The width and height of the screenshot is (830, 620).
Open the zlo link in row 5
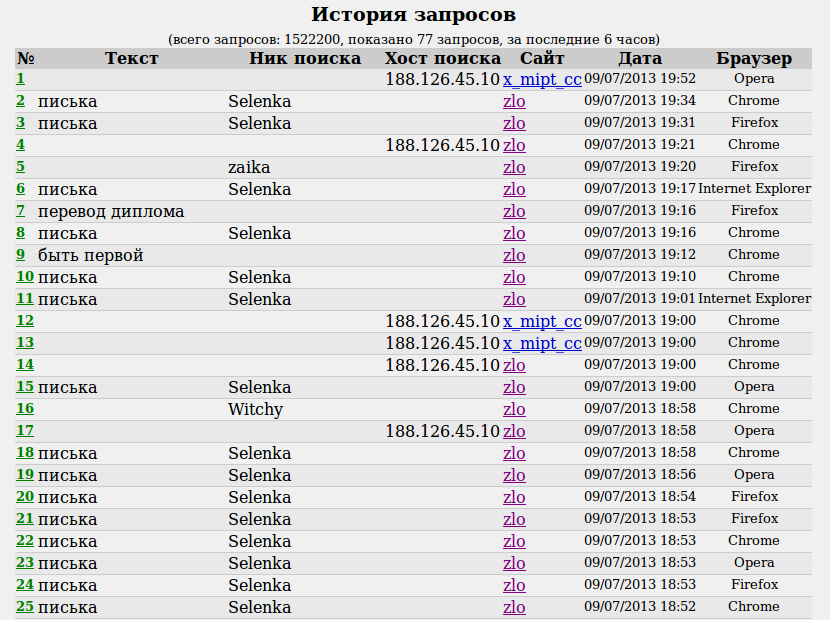coord(514,167)
